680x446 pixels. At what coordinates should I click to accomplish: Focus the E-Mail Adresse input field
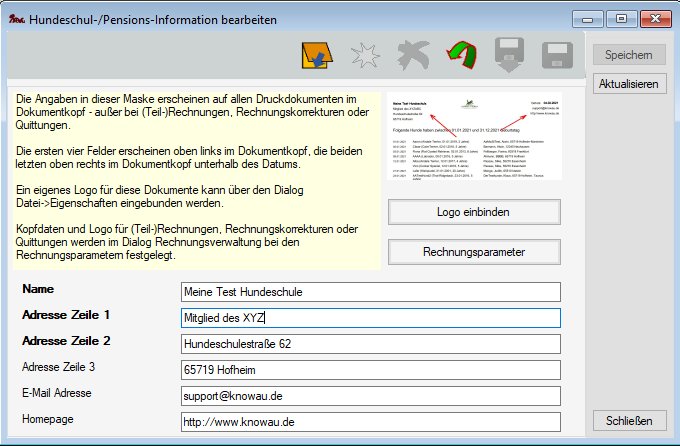coord(370,396)
